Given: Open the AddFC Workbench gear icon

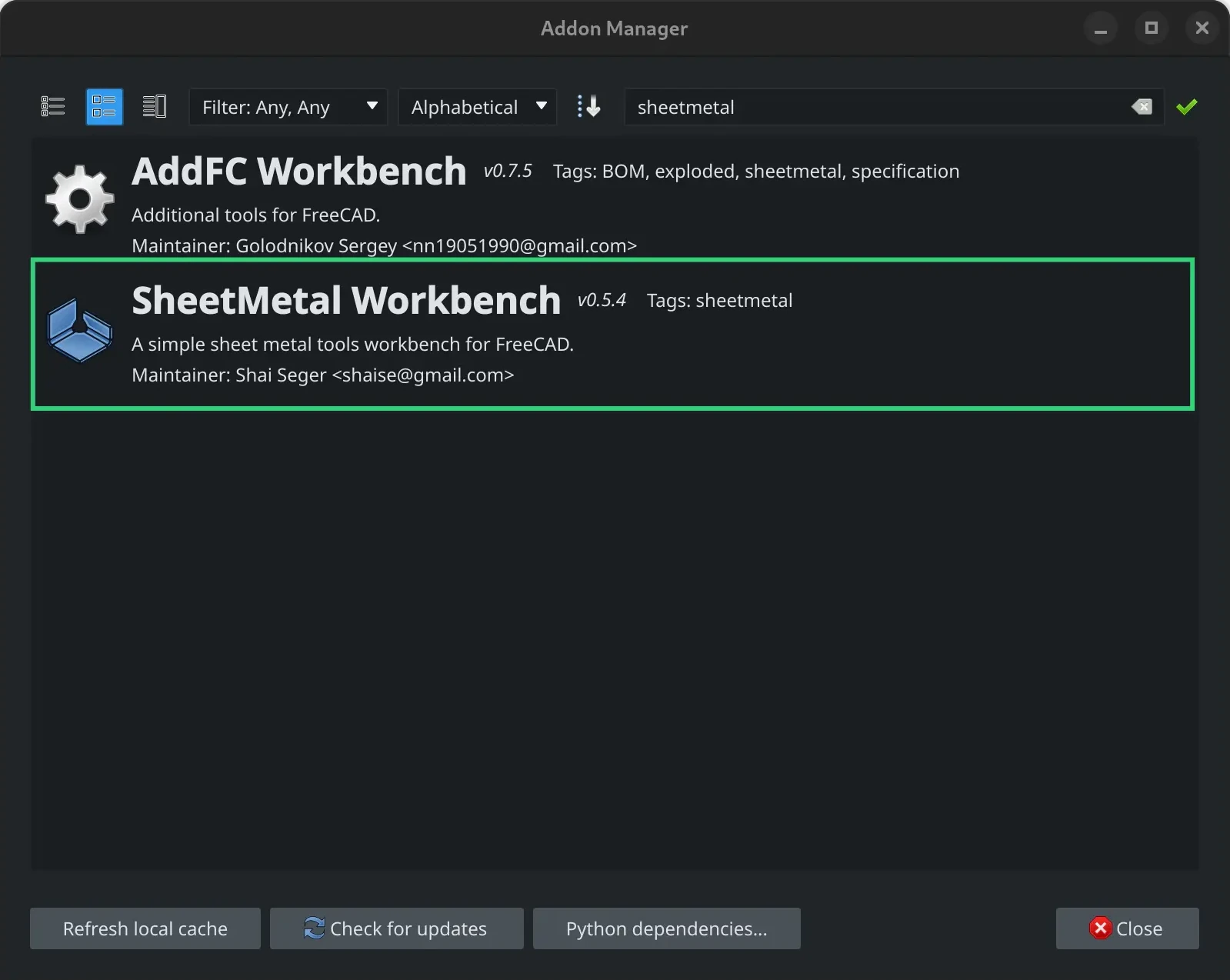Looking at the screenshot, I should point(80,198).
